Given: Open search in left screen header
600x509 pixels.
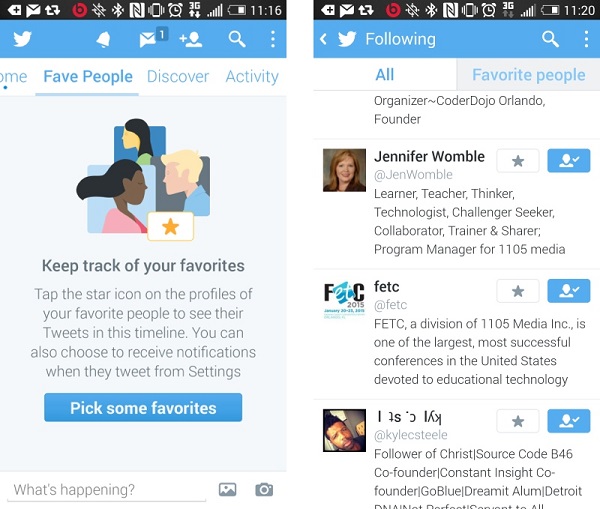Looking at the screenshot, I should (236, 39).
